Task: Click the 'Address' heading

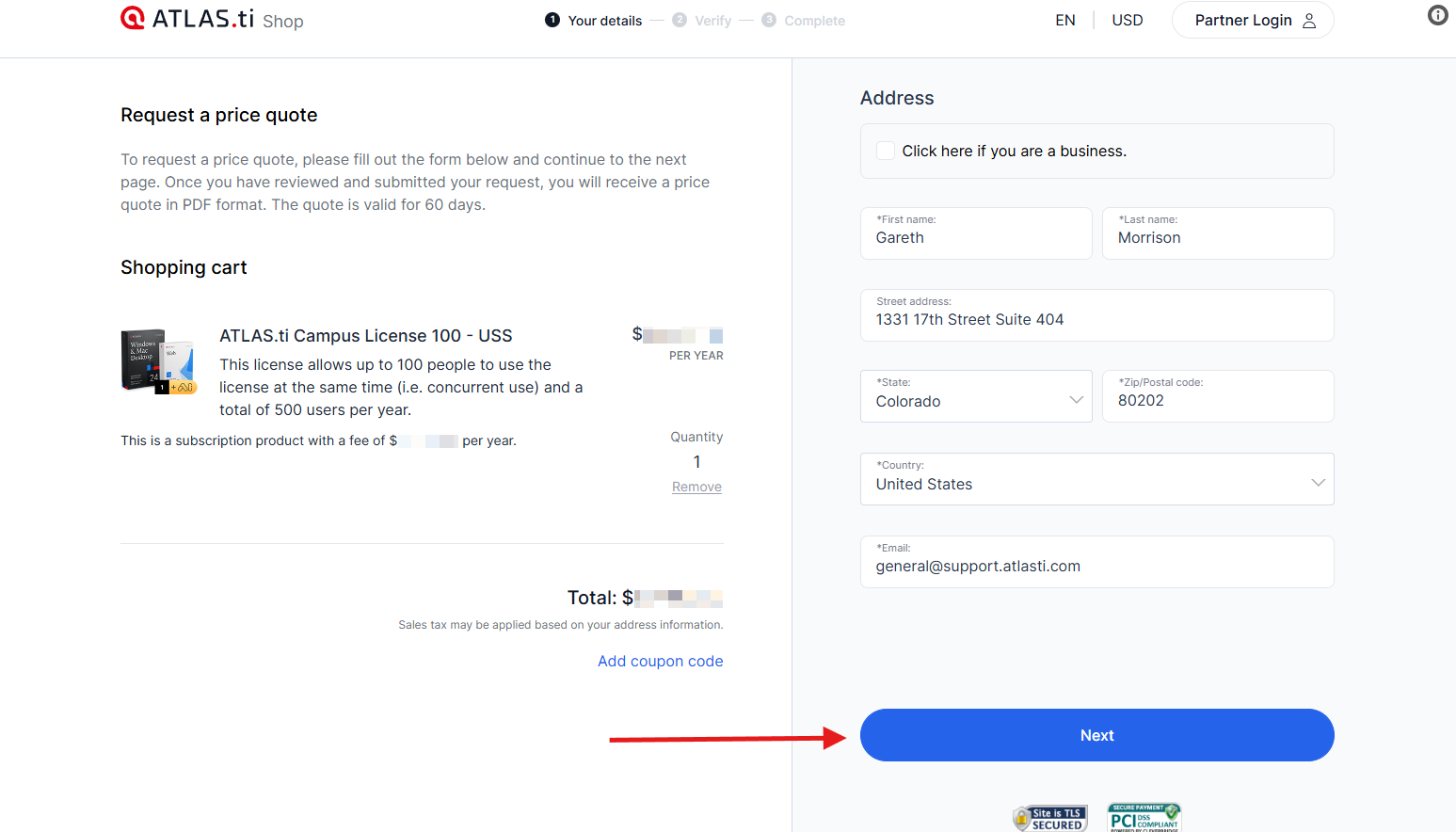Action: click(897, 98)
